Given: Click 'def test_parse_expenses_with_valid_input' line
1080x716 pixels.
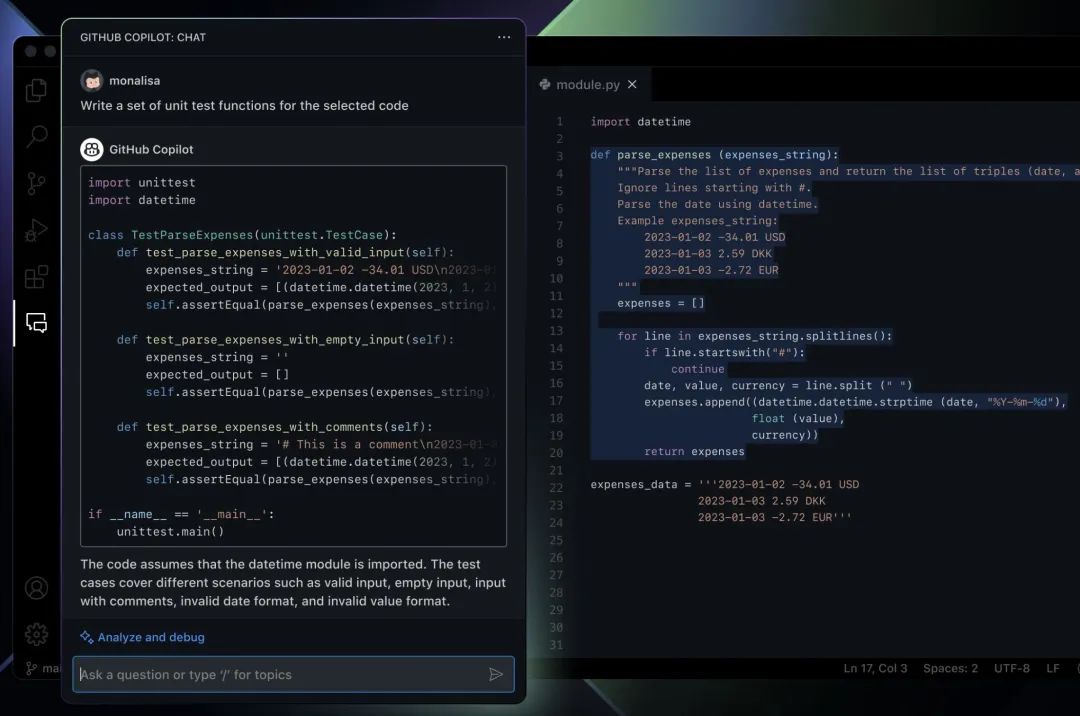Looking at the screenshot, I should coord(285,253).
